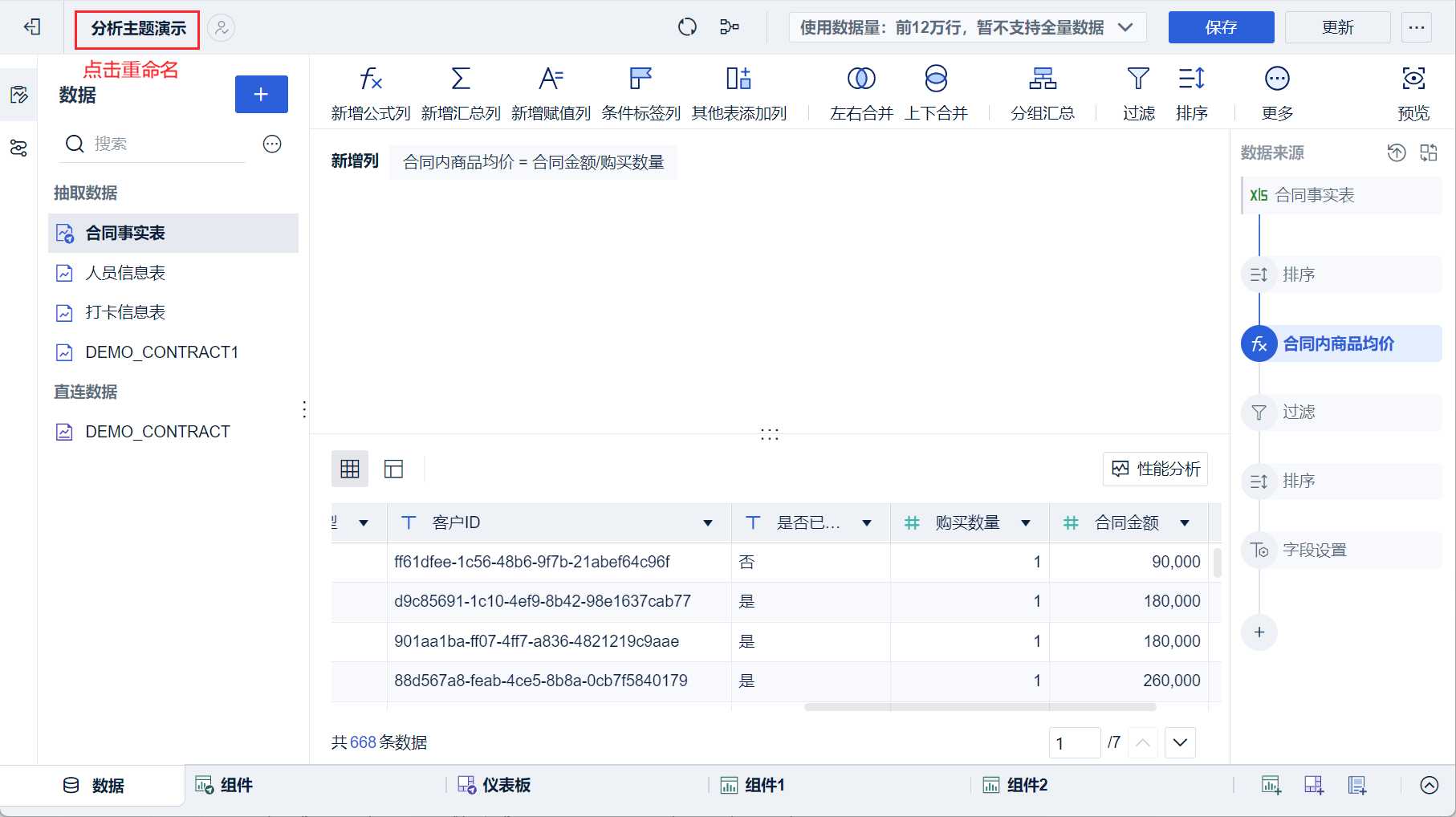Image resolution: width=1456 pixels, height=817 pixels.
Task: Open step history restore icon beside 数据来源
Action: pos(1397,152)
